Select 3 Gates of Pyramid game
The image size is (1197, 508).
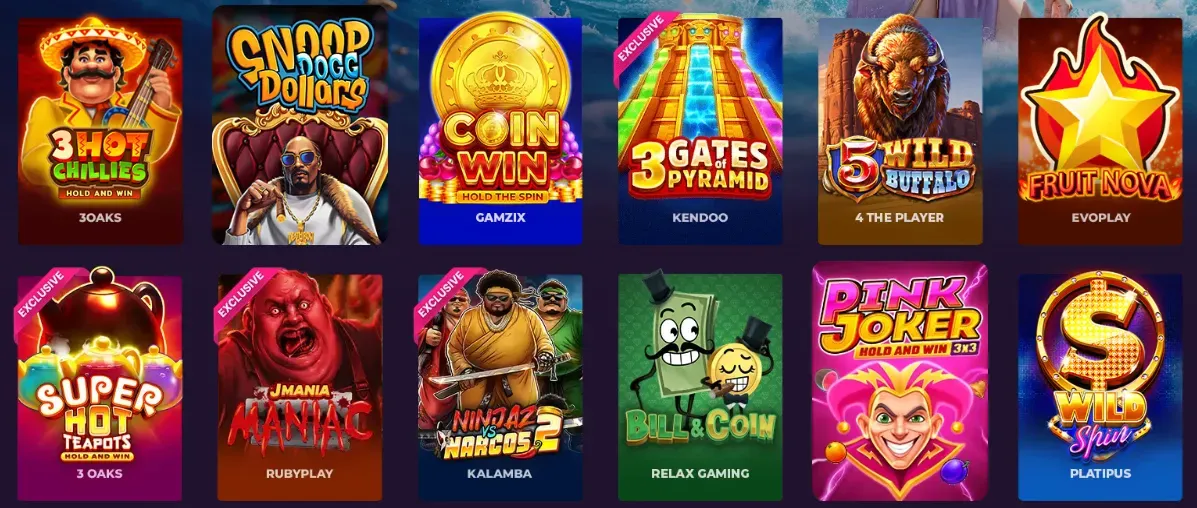pyautogui.click(x=700, y=131)
